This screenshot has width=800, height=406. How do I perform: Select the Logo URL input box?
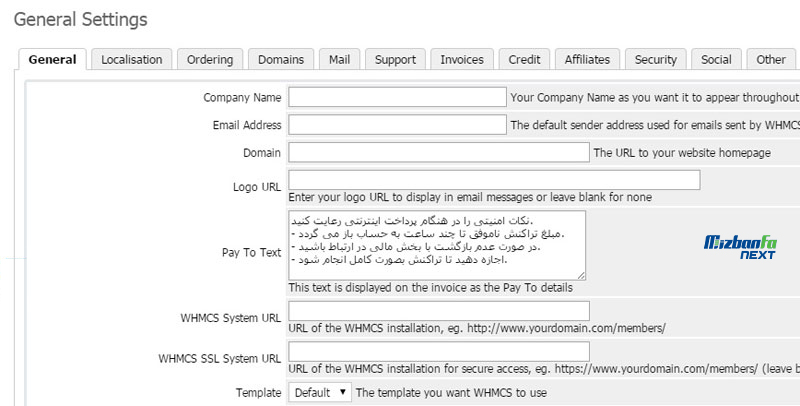coord(493,180)
